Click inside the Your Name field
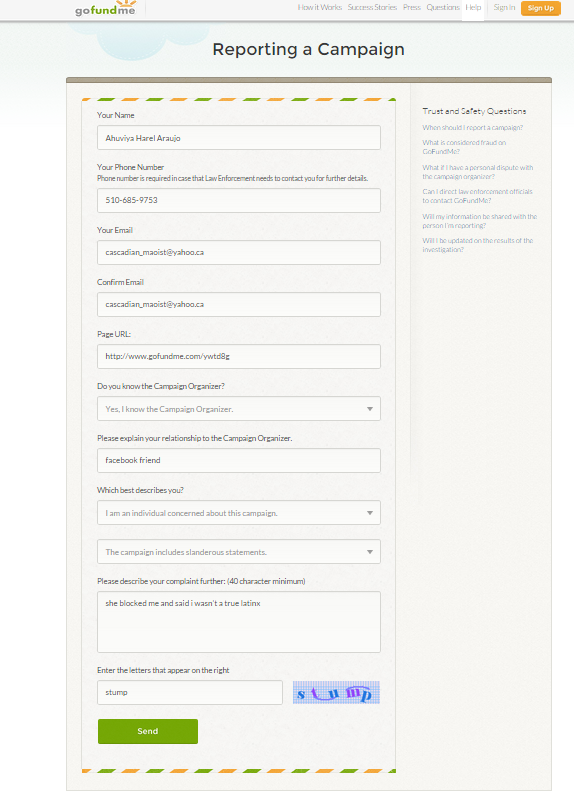This screenshot has width=574, height=796. (x=239, y=138)
